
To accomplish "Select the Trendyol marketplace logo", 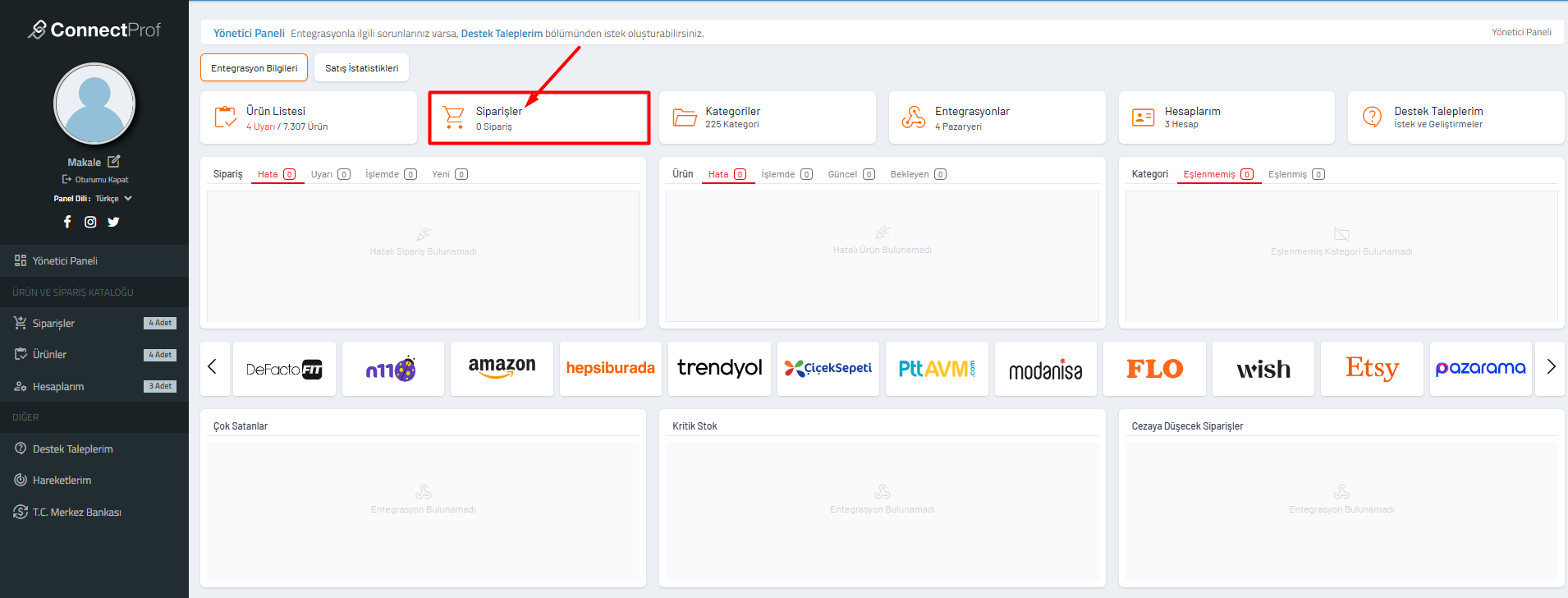I will [x=719, y=368].
